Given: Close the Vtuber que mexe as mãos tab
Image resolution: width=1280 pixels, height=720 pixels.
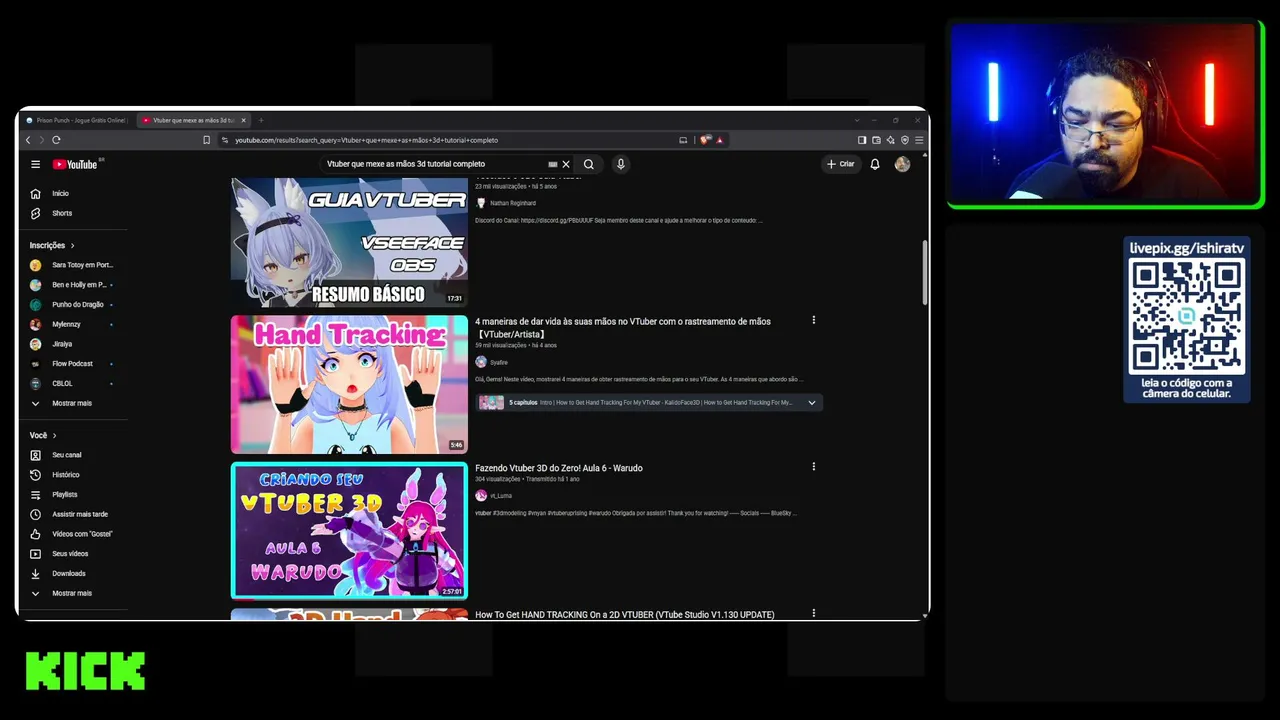Looking at the screenshot, I should tap(244, 120).
